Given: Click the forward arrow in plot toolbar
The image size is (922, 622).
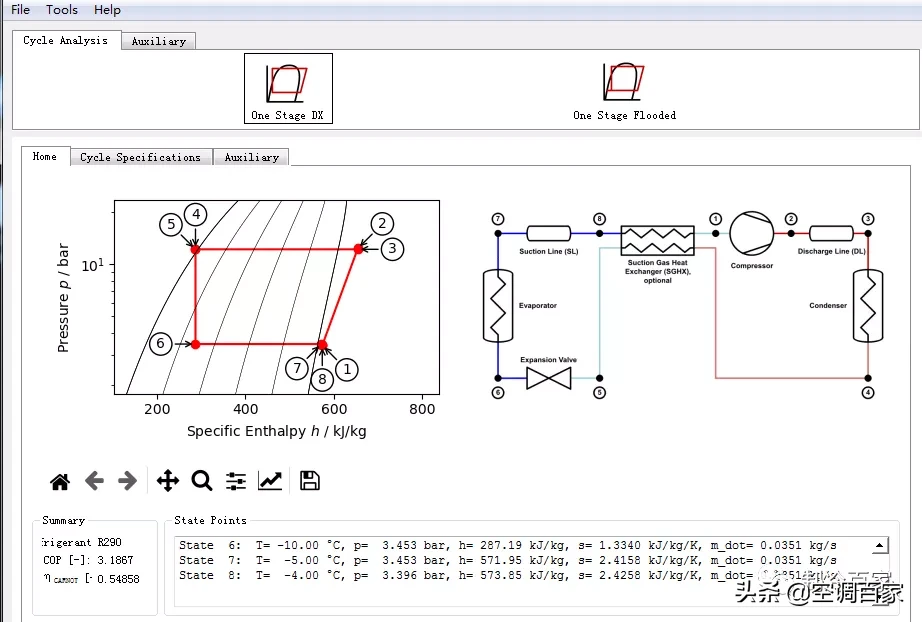Looking at the screenshot, I should click(127, 481).
